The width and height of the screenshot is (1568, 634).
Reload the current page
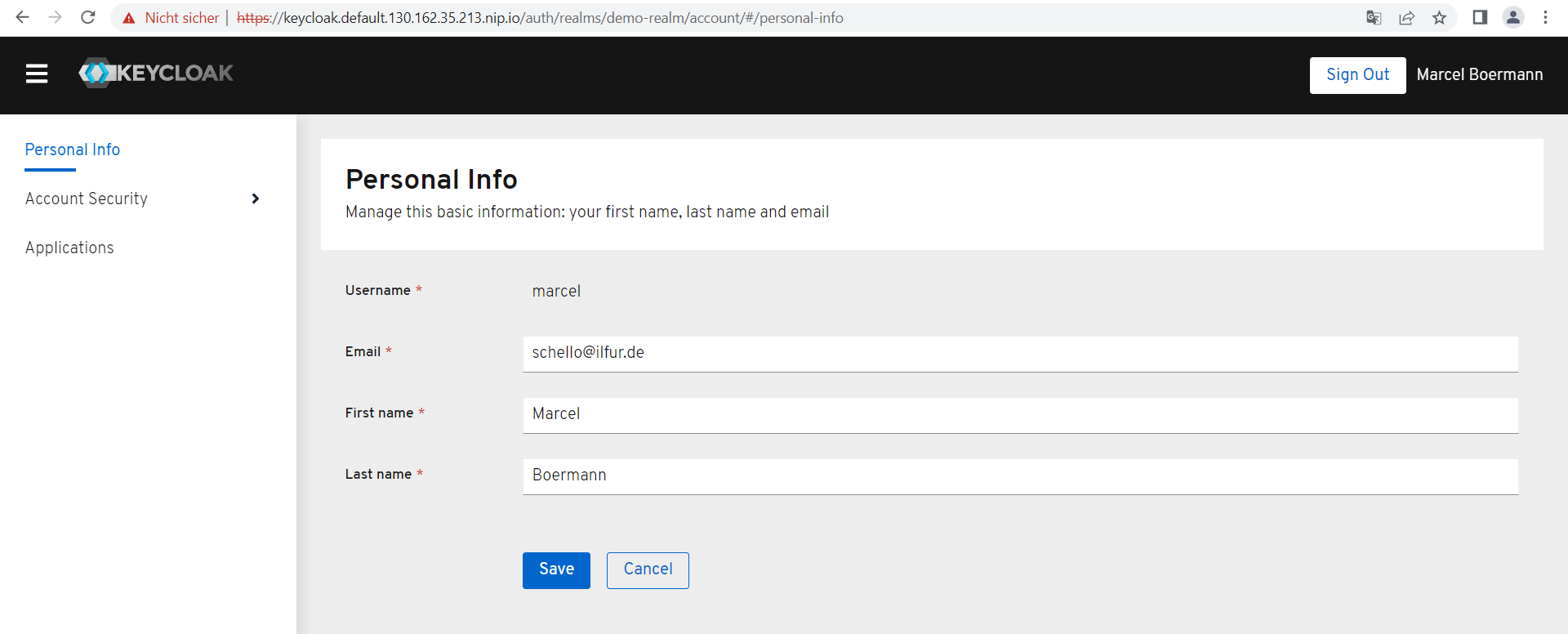point(88,17)
